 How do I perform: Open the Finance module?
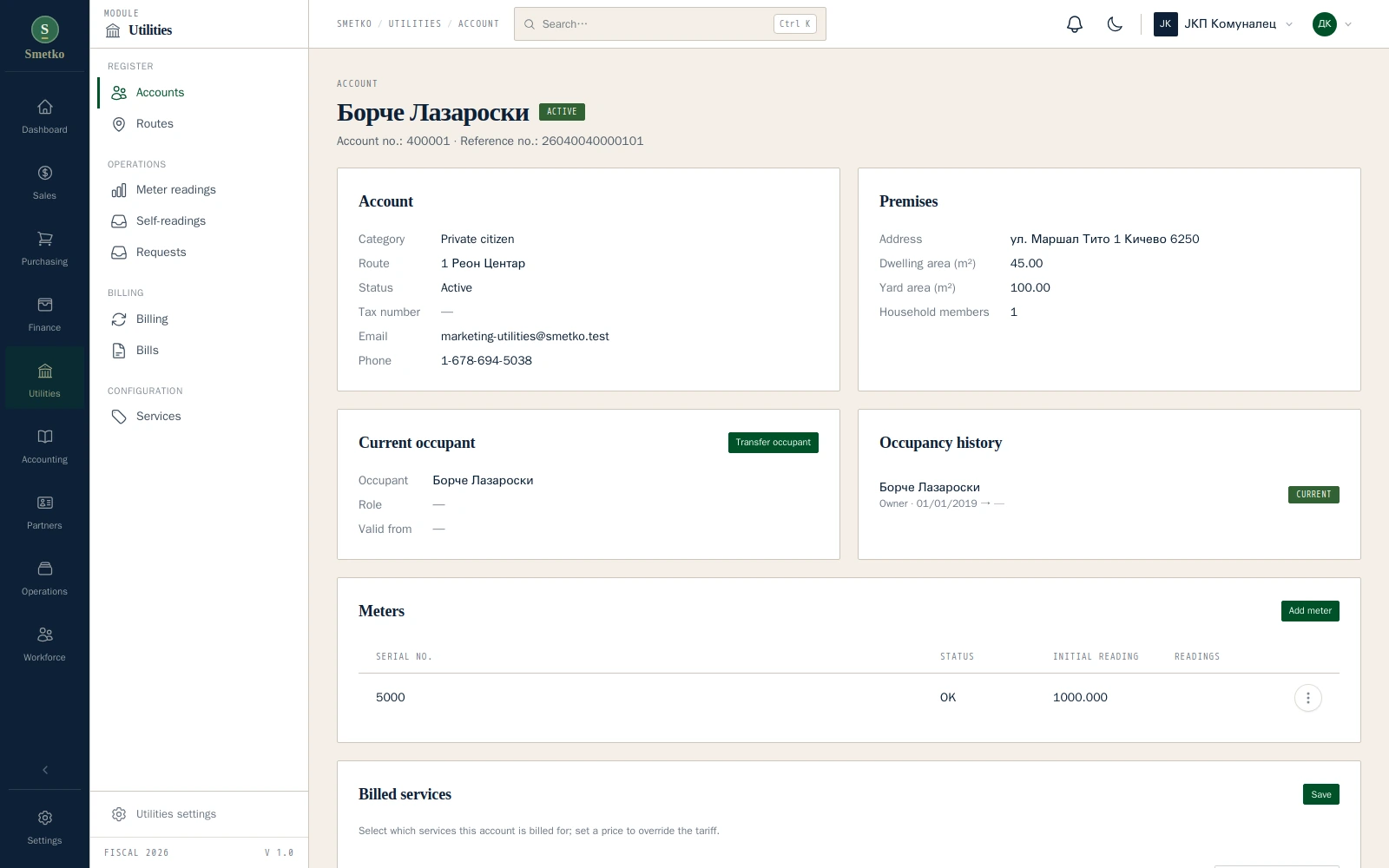pyautogui.click(x=44, y=315)
